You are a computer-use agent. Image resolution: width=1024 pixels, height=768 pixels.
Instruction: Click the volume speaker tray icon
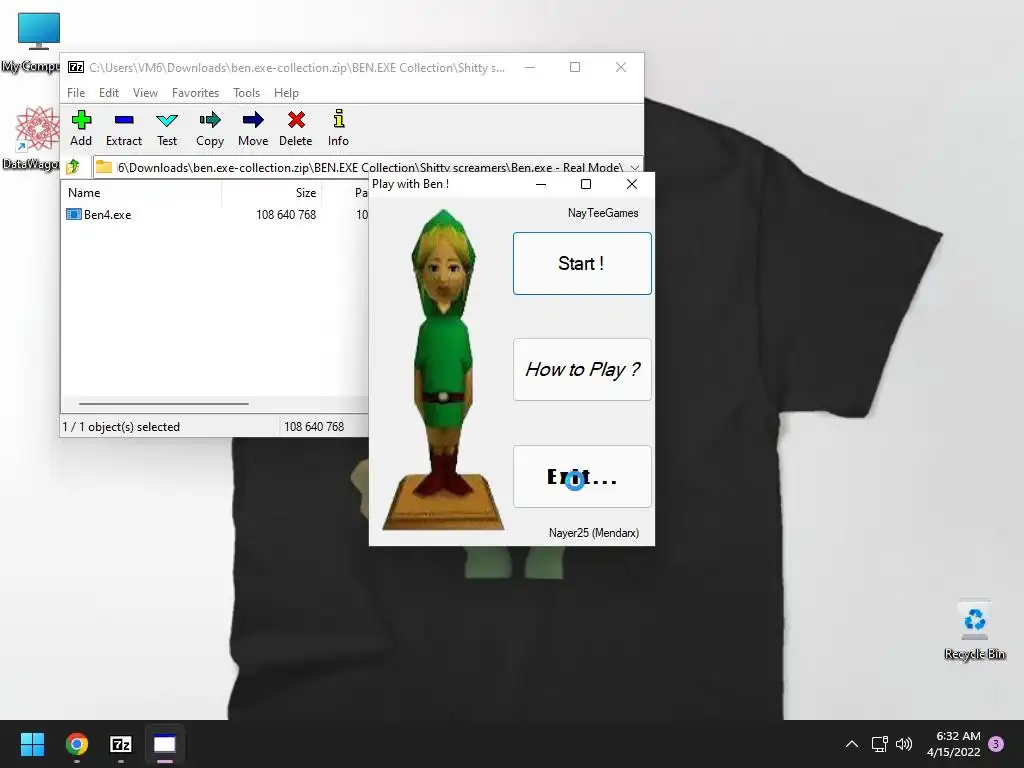coord(904,744)
